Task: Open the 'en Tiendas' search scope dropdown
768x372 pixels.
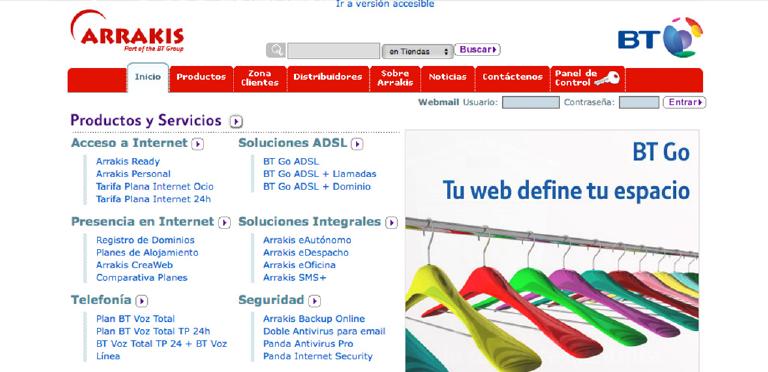Action: (x=417, y=51)
